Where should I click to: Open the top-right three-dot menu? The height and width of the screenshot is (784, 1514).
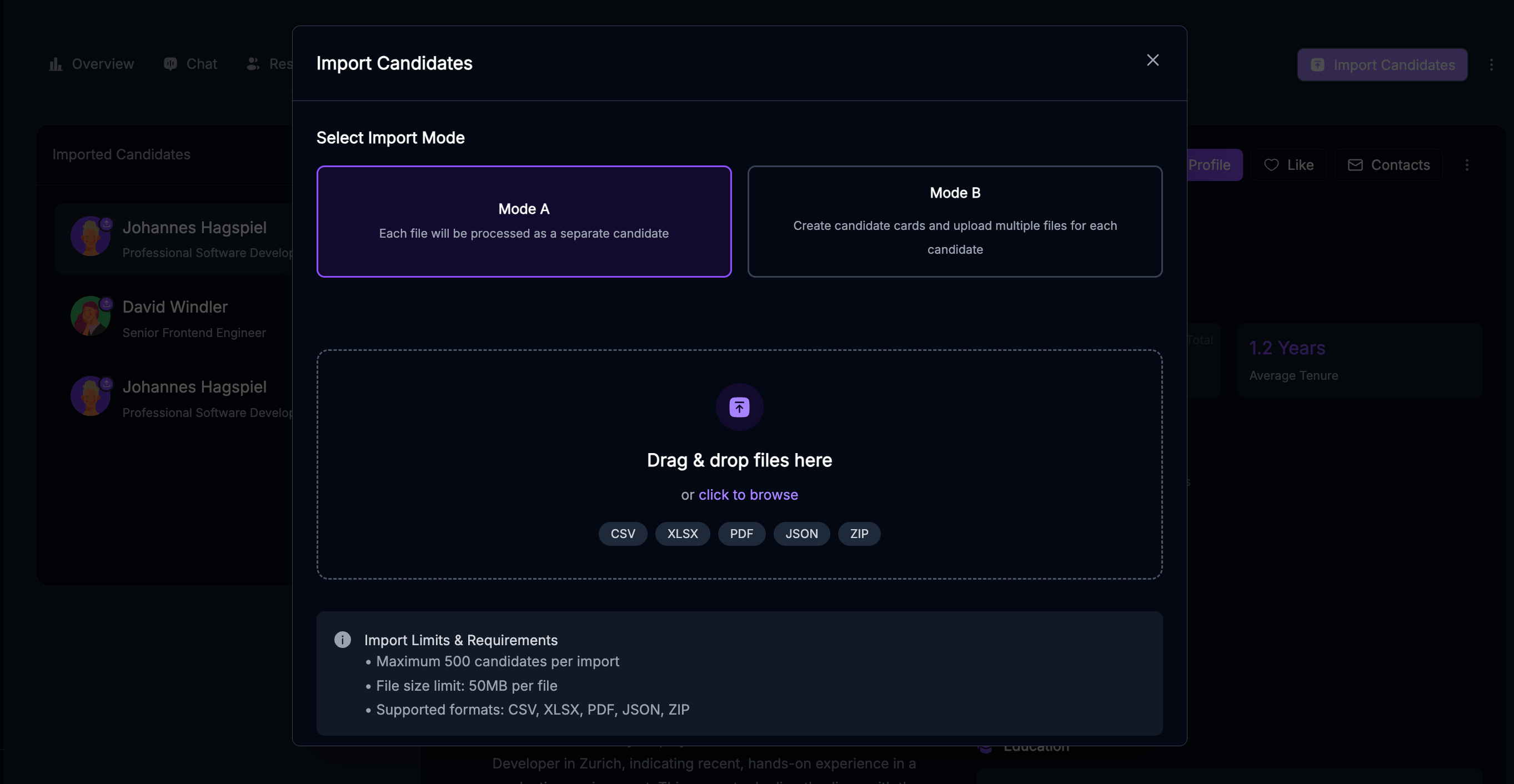(x=1491, y=64)
